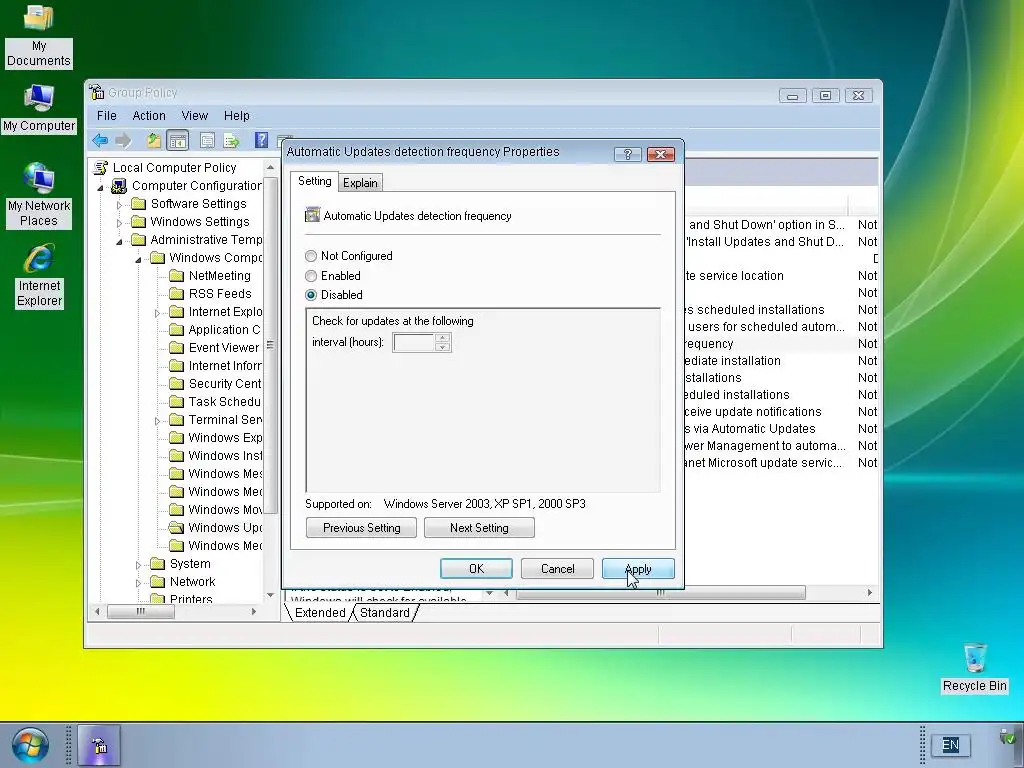
Task: Click the Previous Setting button
Action: [361, 528]
